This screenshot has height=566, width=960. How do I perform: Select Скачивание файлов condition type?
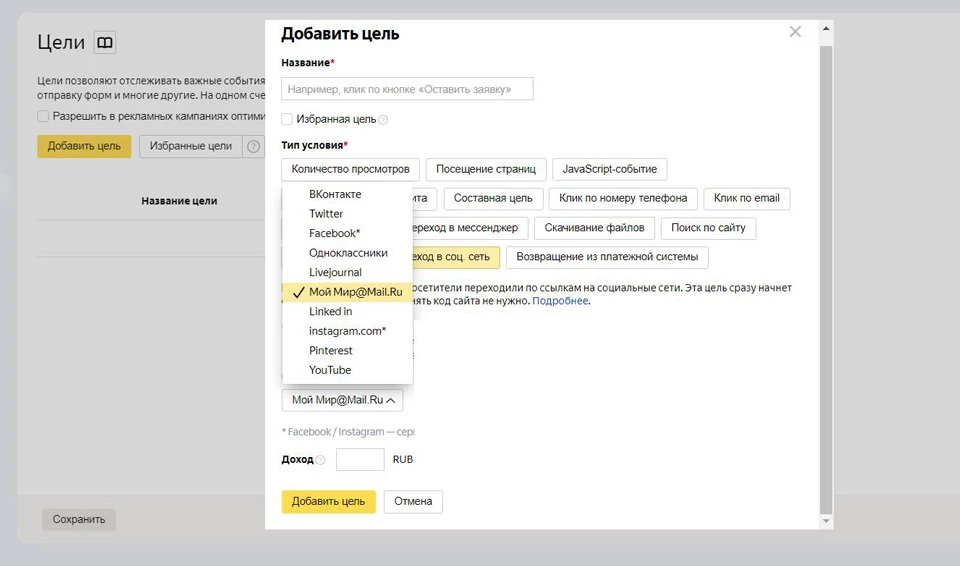(594, 228)
